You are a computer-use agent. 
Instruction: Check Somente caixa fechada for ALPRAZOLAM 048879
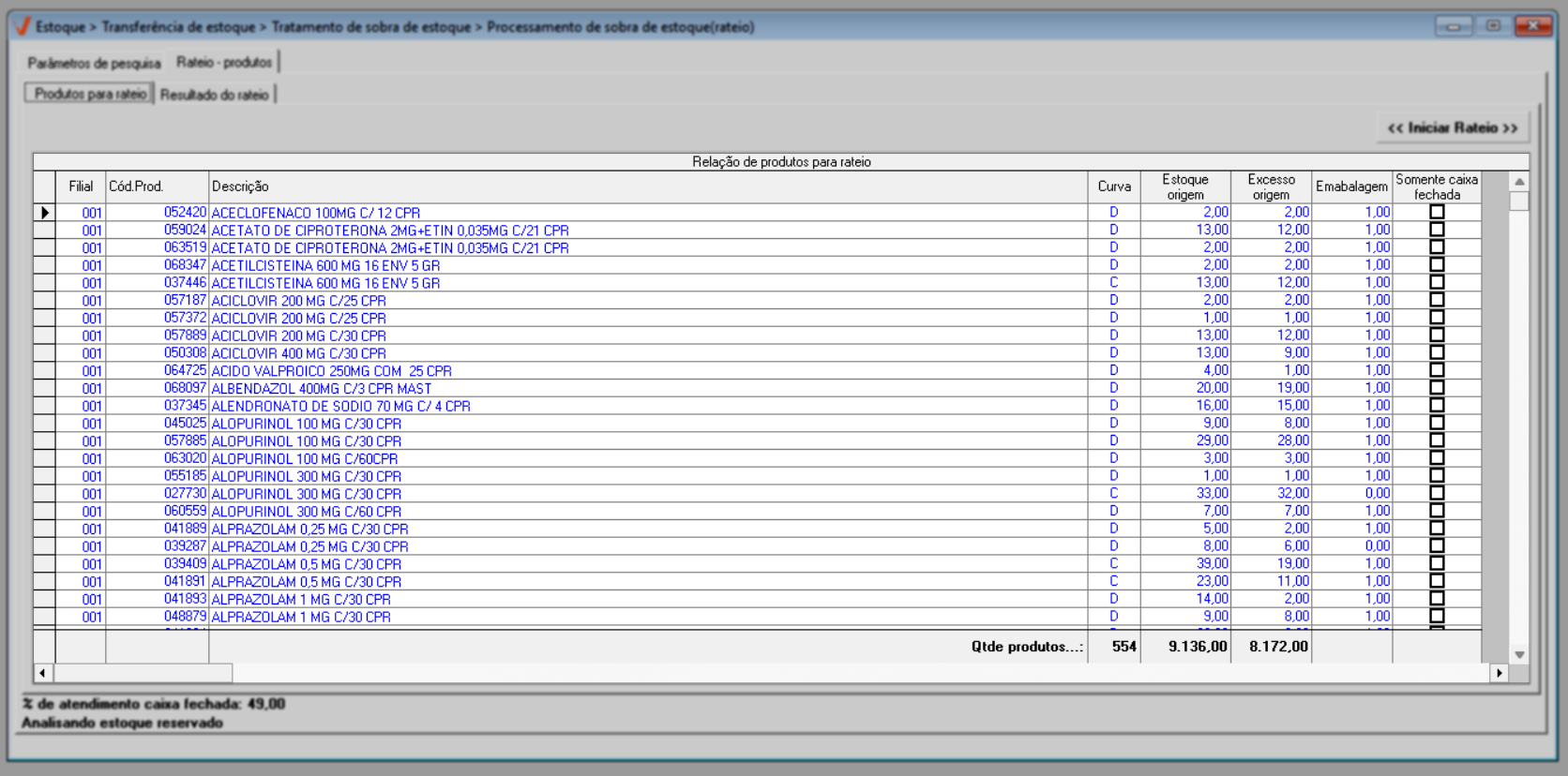pos(1437,616)
